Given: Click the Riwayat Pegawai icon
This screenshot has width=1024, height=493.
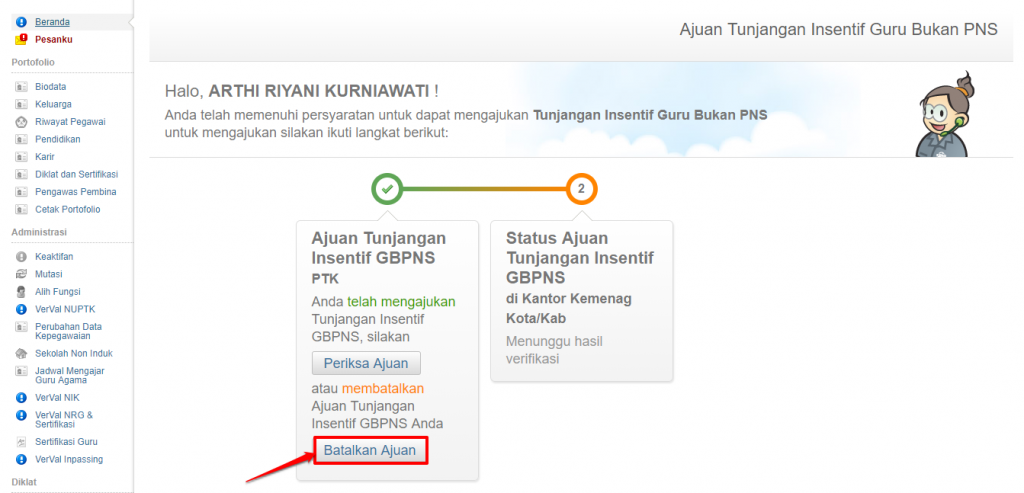Looking at the screenshot, I should coord(21,122).
